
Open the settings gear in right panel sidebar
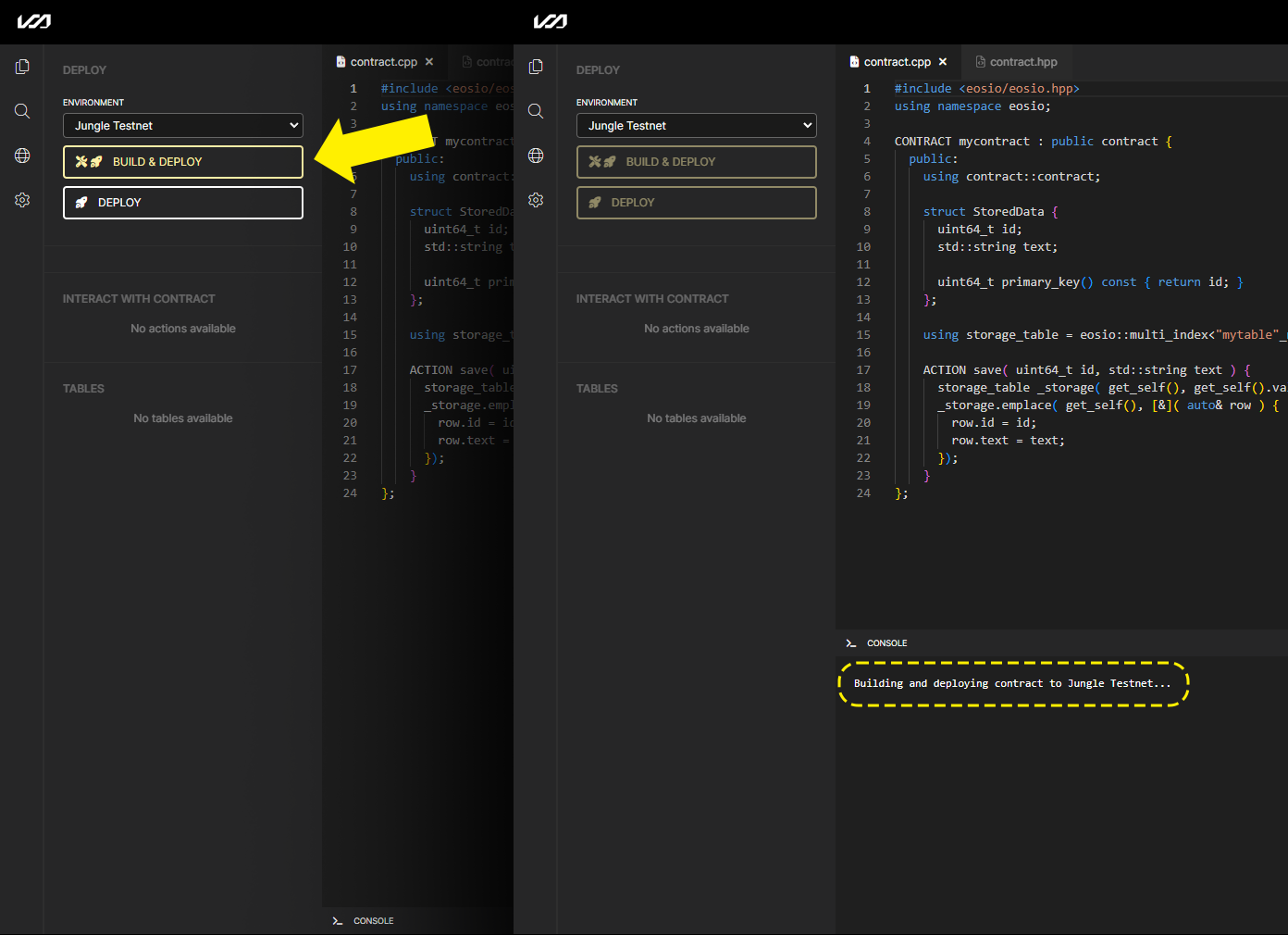536,200
